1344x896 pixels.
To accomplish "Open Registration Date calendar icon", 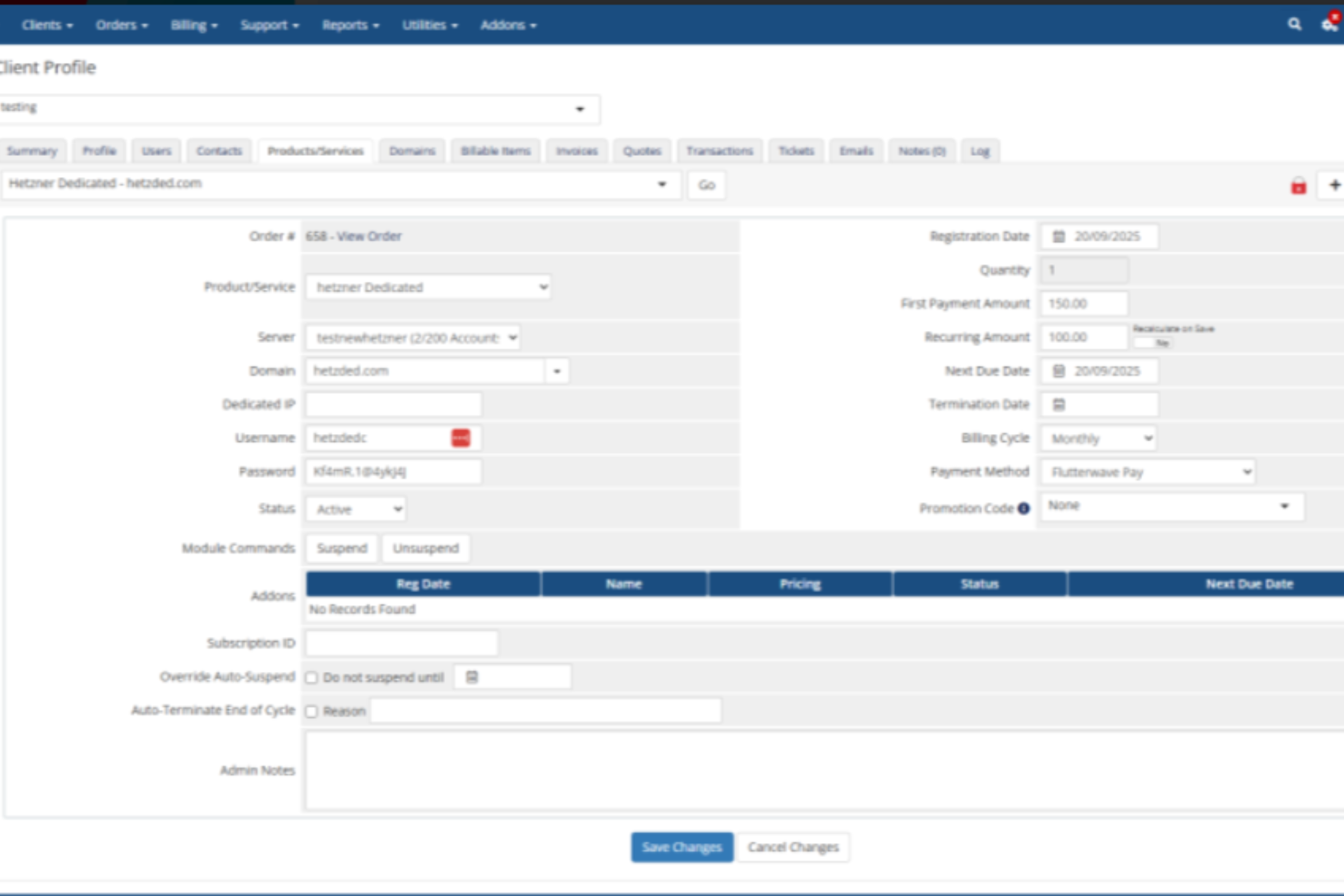I will coord(1058,237).
